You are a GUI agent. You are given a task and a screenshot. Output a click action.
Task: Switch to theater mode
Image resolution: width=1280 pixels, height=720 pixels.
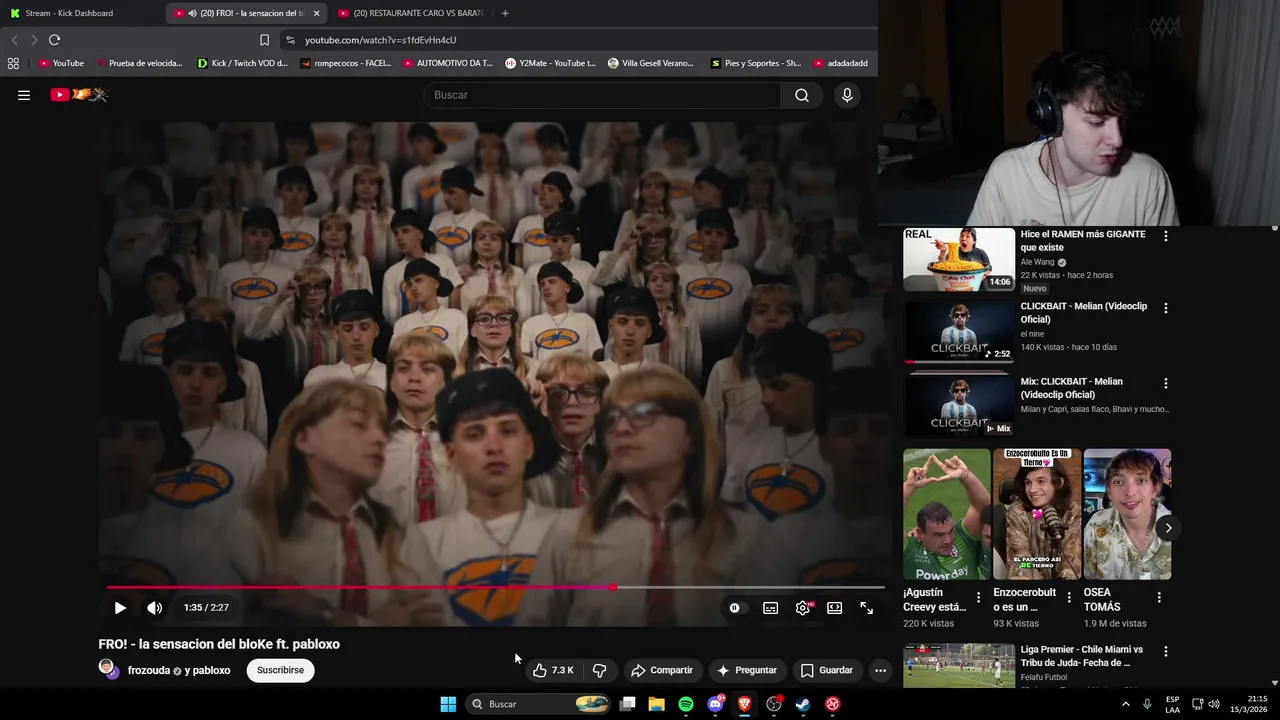point(834,607)
